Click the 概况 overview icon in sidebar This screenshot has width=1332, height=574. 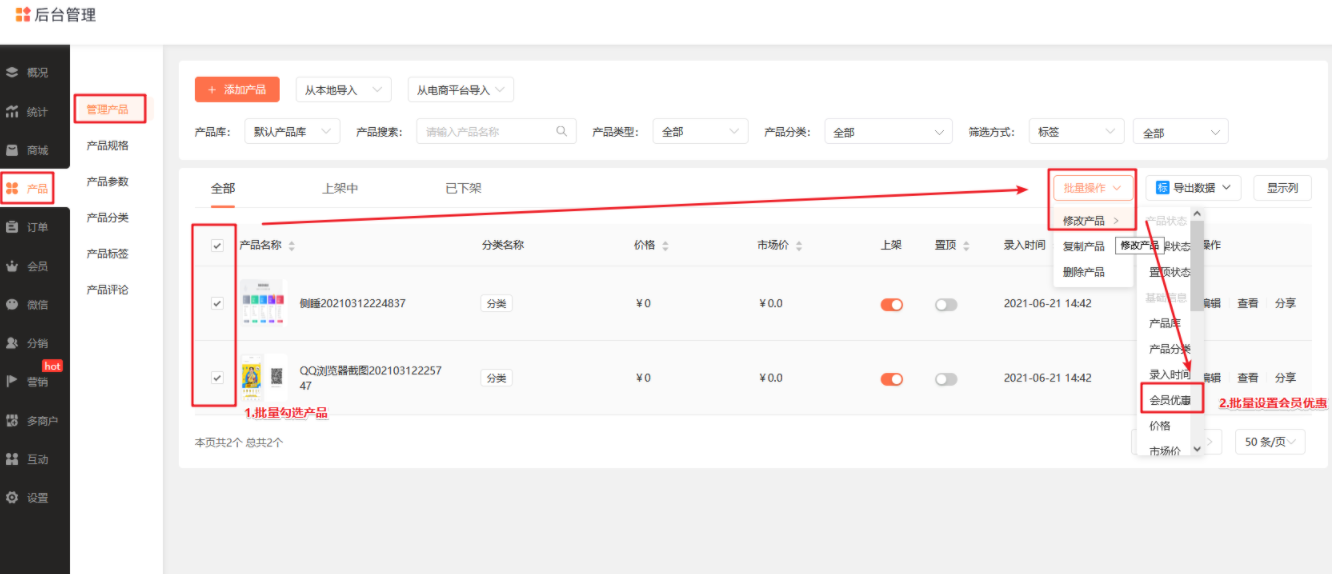pyautogui.click(x=12, y=72)
